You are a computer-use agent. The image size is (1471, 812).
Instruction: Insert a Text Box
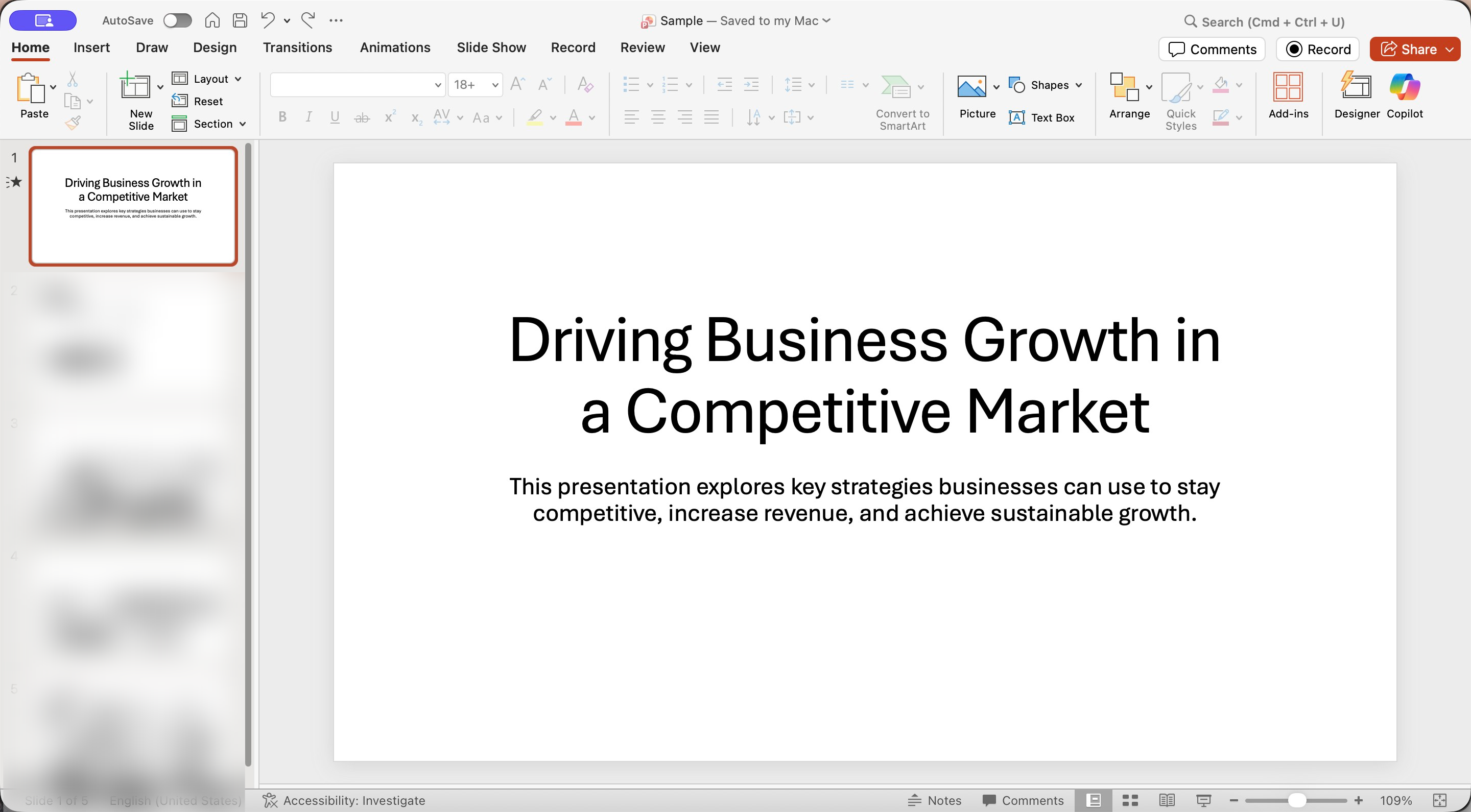tap(1041, 117)
